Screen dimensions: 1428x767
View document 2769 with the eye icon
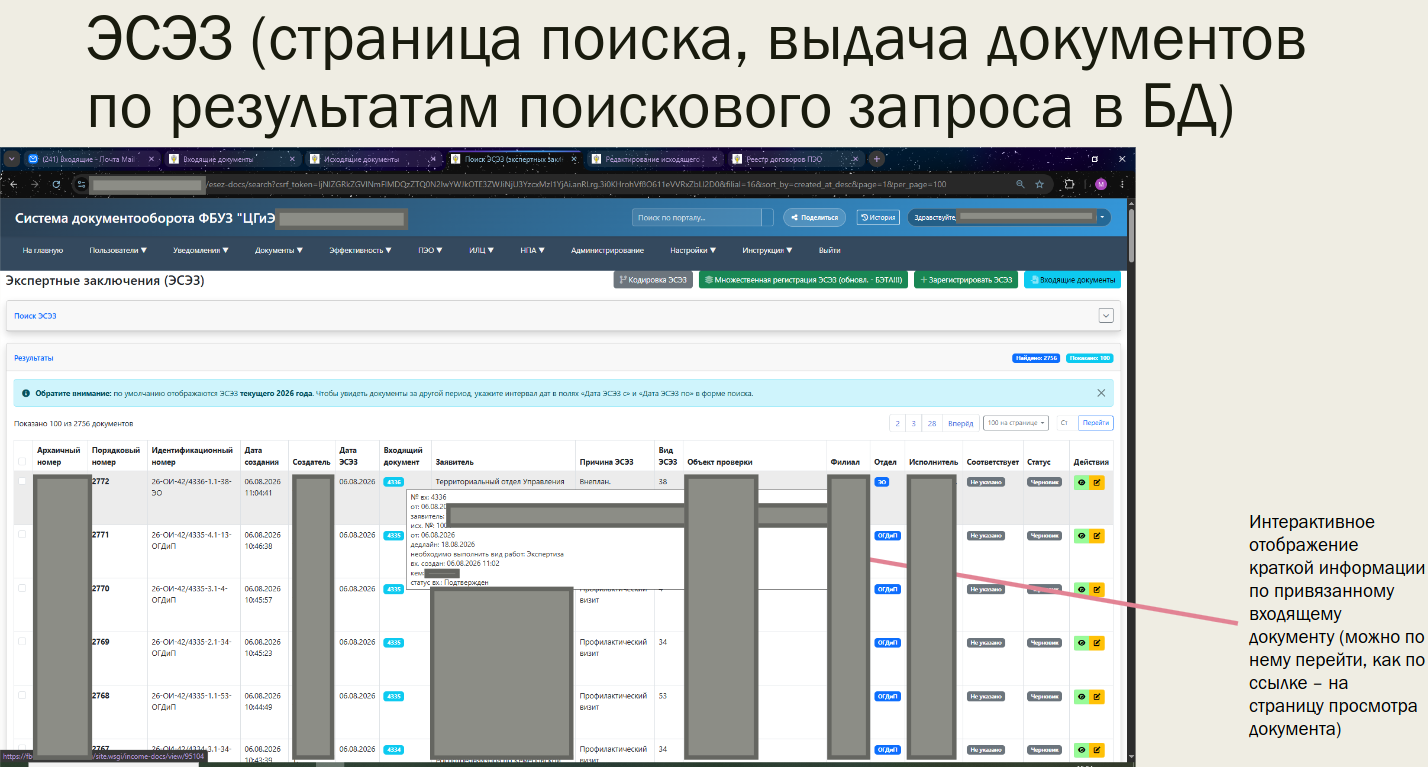point(1081,642)
